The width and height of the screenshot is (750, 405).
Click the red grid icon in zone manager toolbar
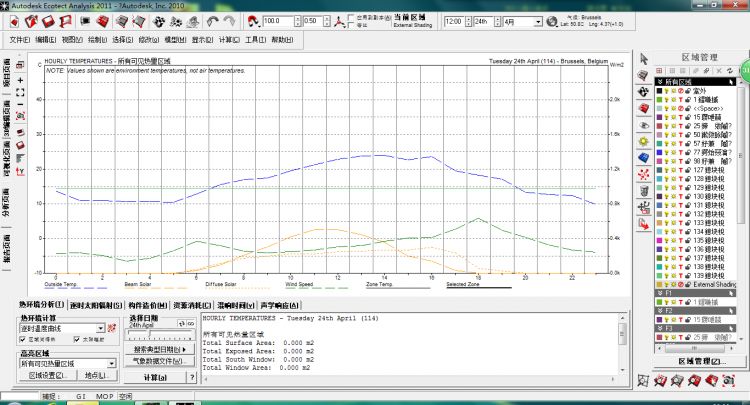pos(659,71)
